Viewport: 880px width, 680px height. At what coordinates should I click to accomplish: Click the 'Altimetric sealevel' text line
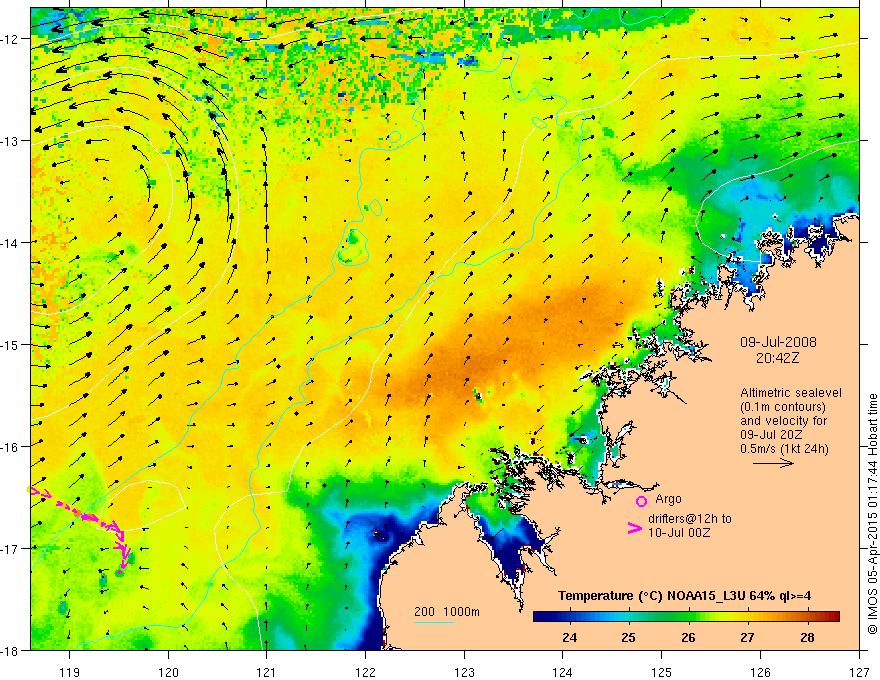coord(791,393)
